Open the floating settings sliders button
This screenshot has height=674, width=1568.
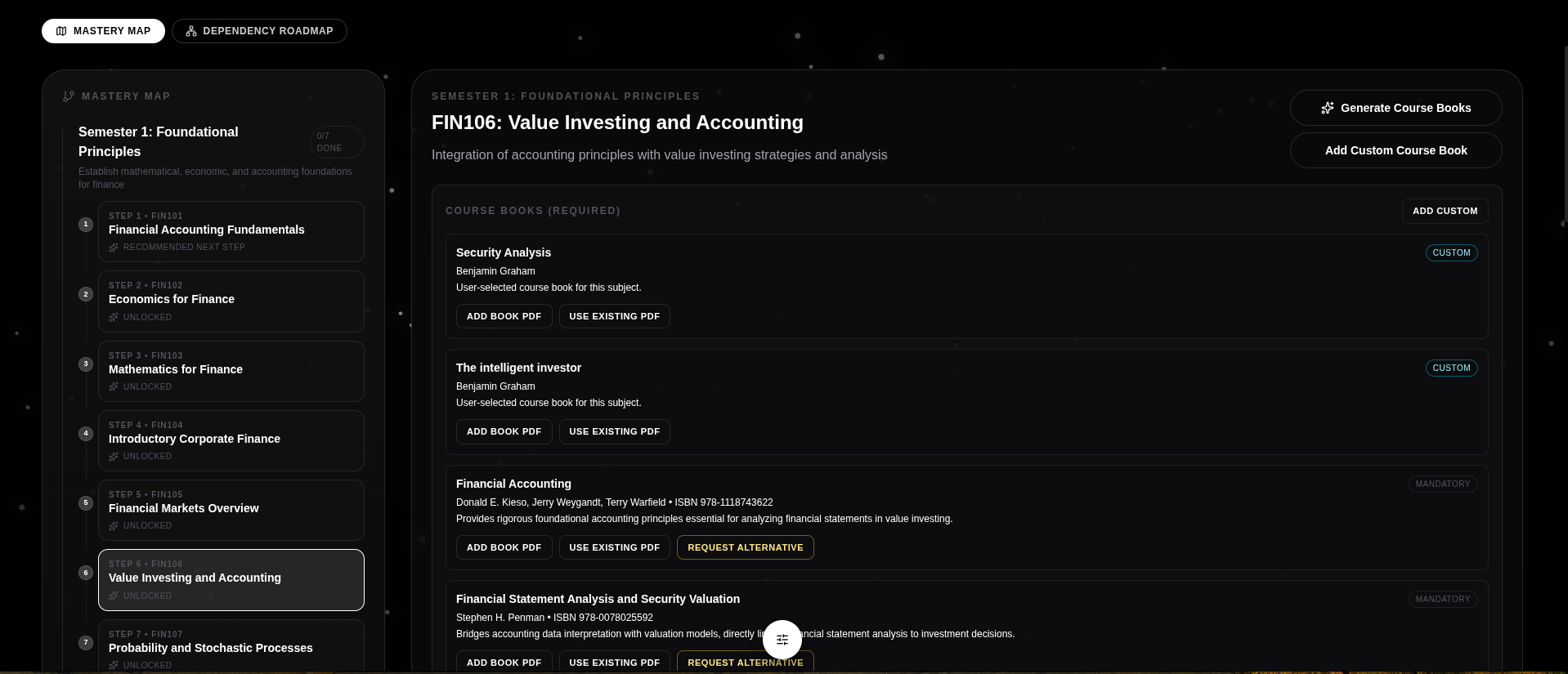tap(782, 639)
